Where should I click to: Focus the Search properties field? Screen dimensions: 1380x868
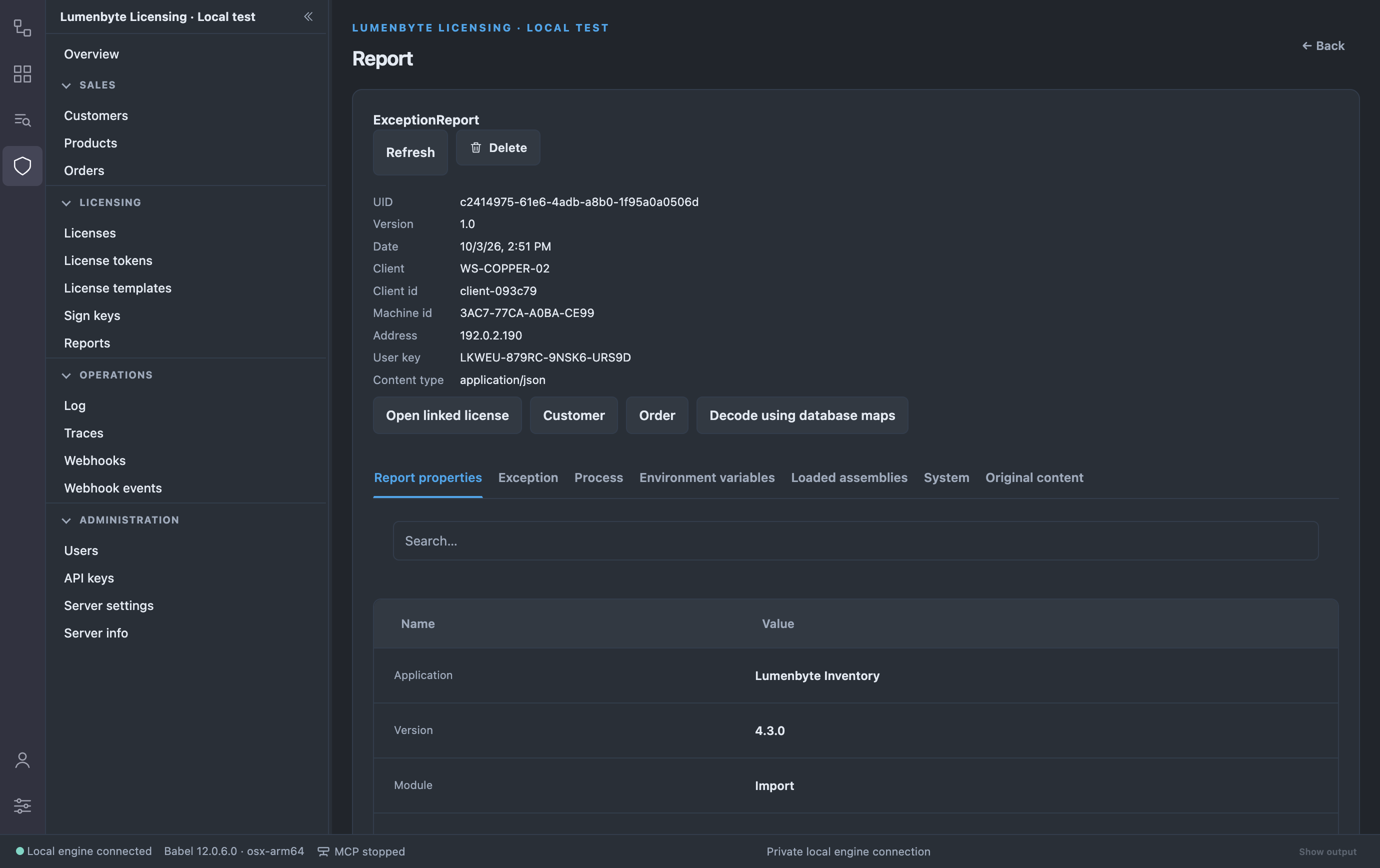pos(855,541)
